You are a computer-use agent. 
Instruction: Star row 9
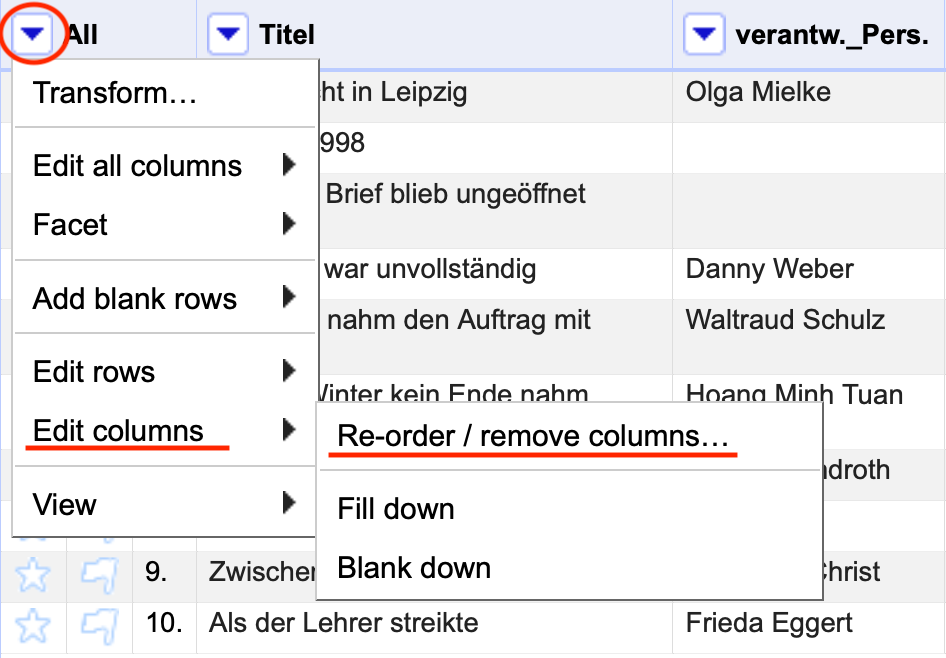[34, 574]
